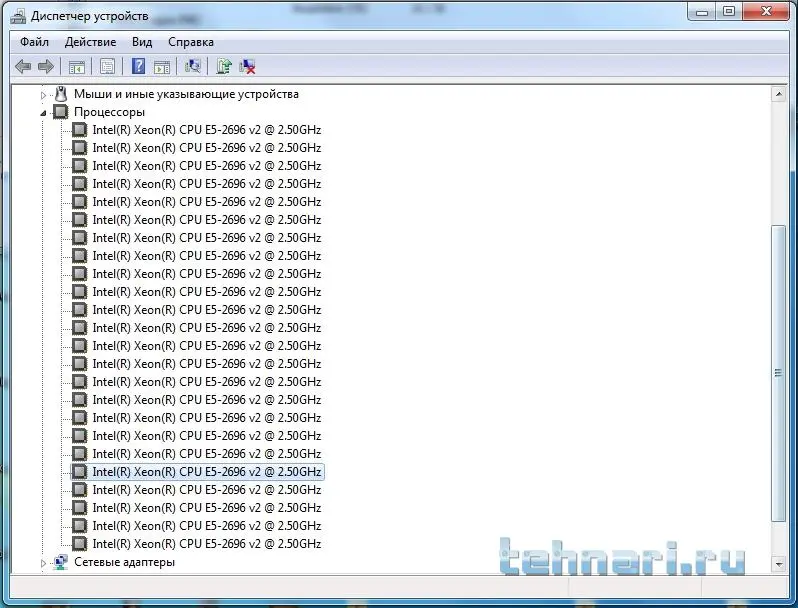Click the chip icon beside Процессоры
798x608 pixels.
click(x=61, y=111)
